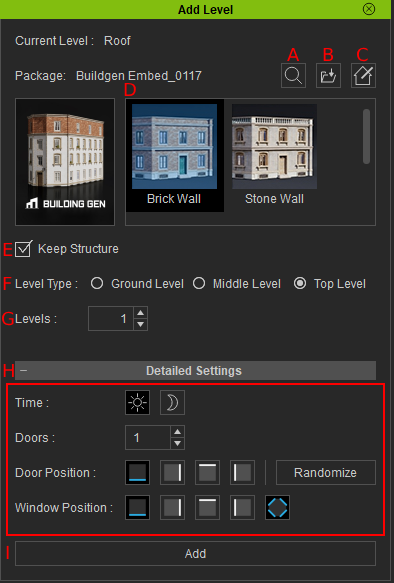Select the night moon icon
Viewport: 394px width, 583px height.
(172, 402)
